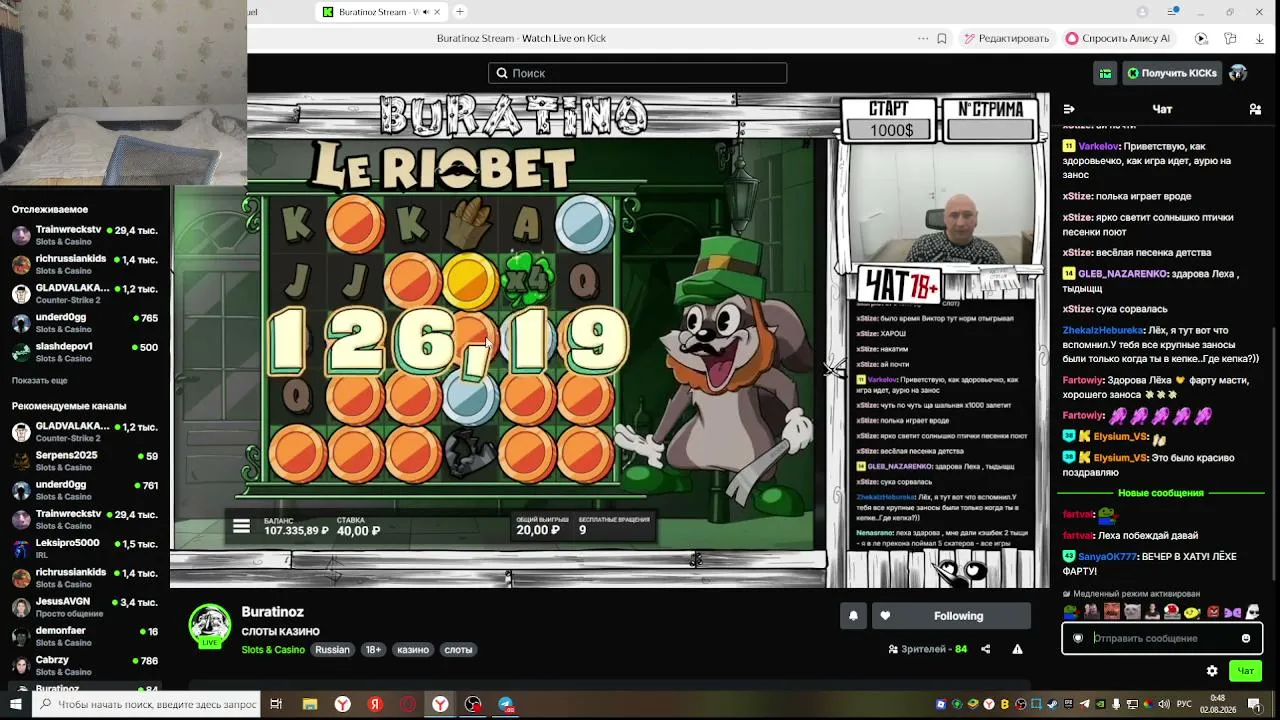Click the search field labeled Поиск
Viewport: 1280px width, 720px height.
coord(638,73)
